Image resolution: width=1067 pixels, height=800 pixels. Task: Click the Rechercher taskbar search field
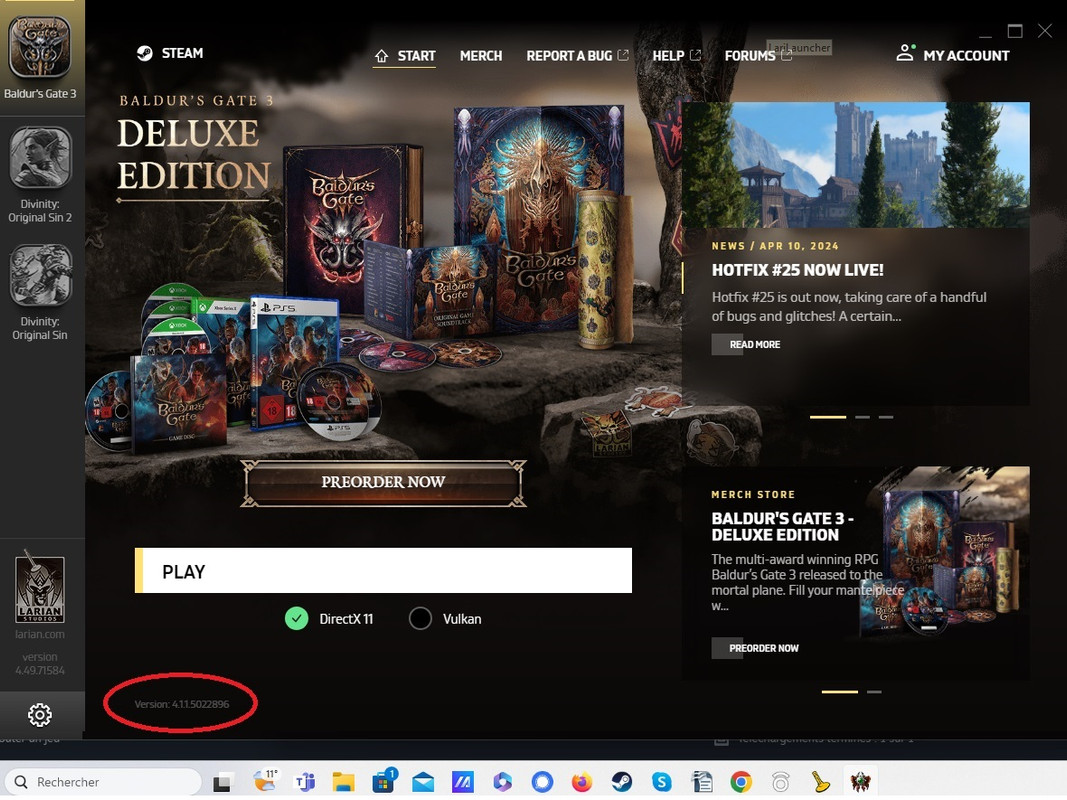pos(103,782)
